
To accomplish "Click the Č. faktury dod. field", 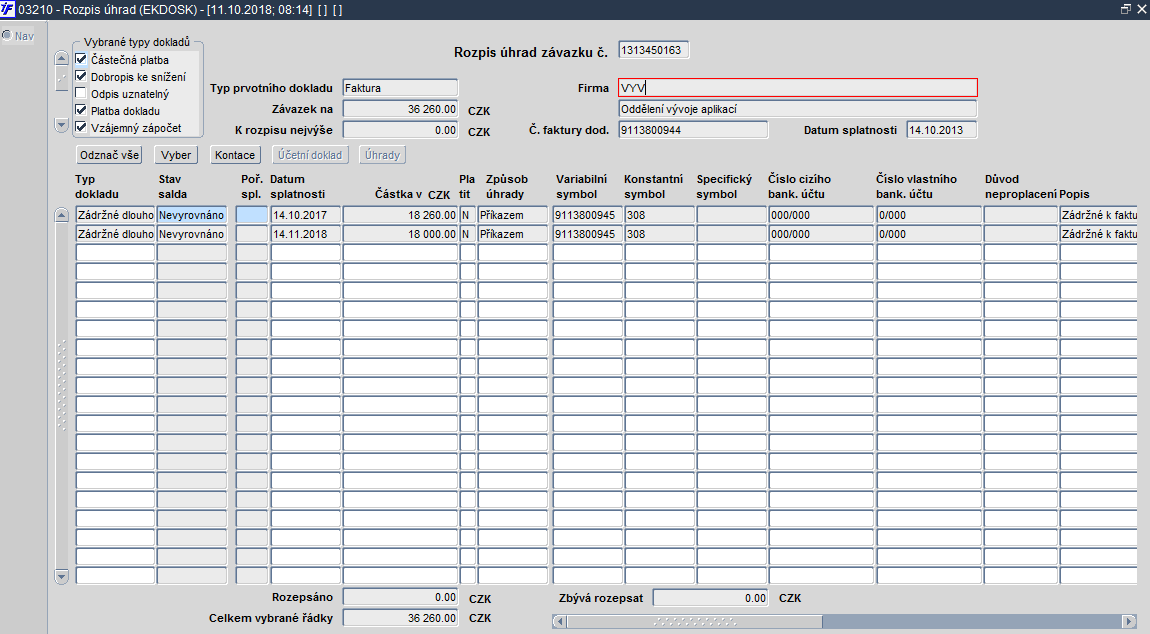I will coord(692,130).
